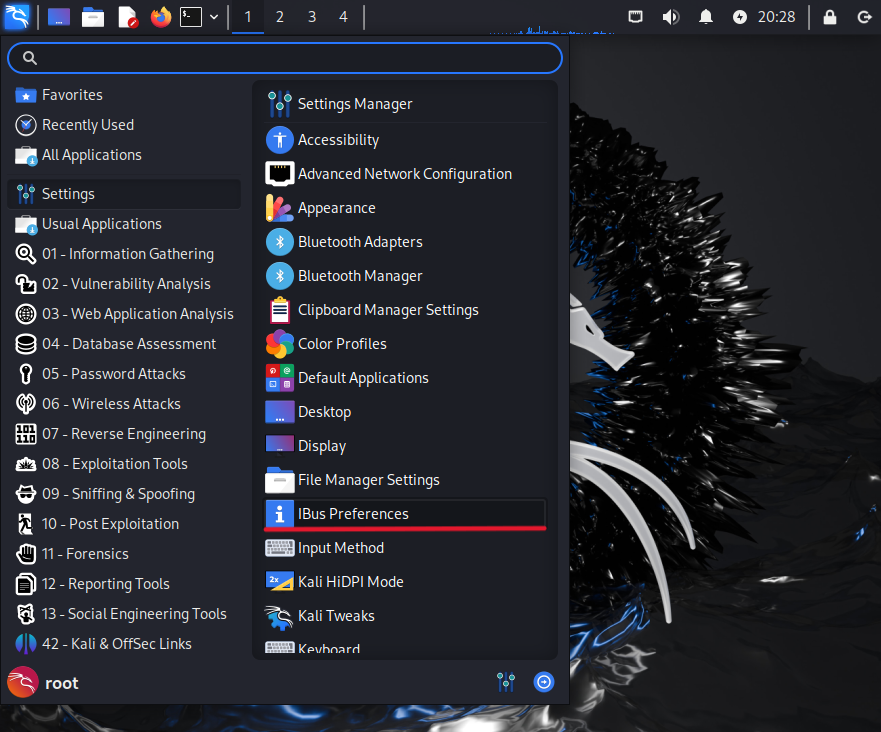Open 01 - Information Gathering category
Screen dimensions: 881x732
[x=124, y=254]
